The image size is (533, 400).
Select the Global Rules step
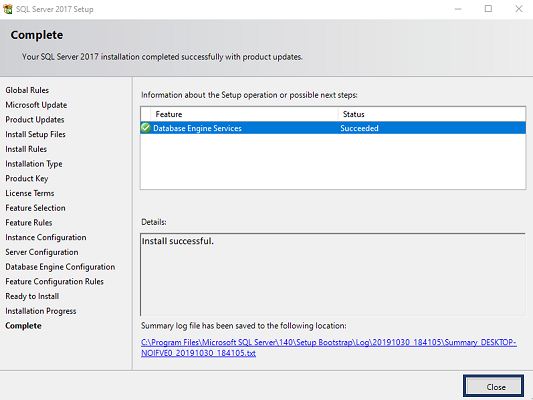click(27, 90)
